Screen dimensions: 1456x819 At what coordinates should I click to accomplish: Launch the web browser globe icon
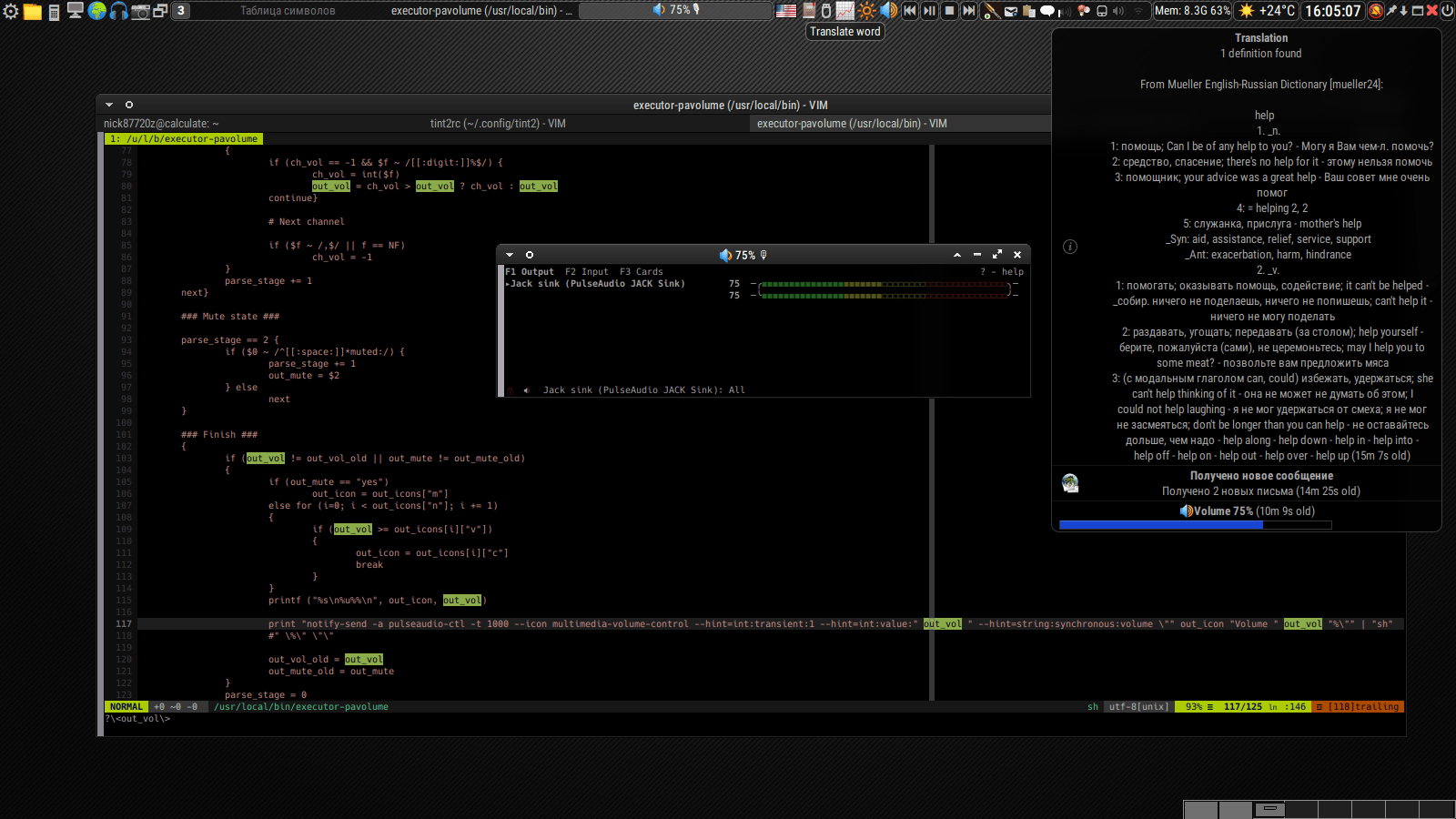click(97, 11)
